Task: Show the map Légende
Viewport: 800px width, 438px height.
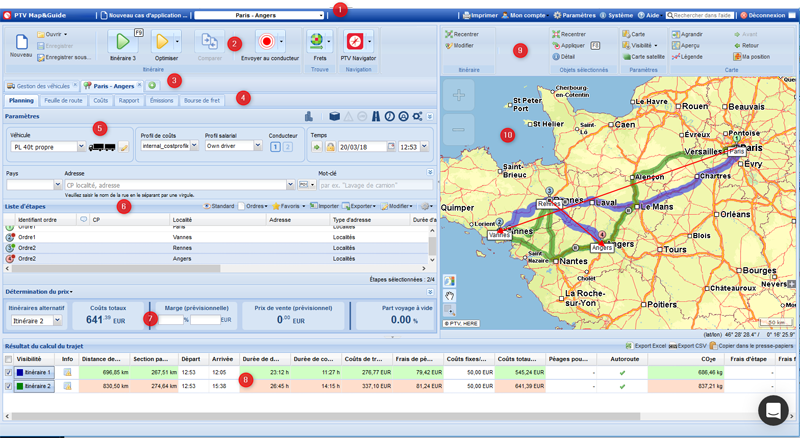Action: point(687,57)
